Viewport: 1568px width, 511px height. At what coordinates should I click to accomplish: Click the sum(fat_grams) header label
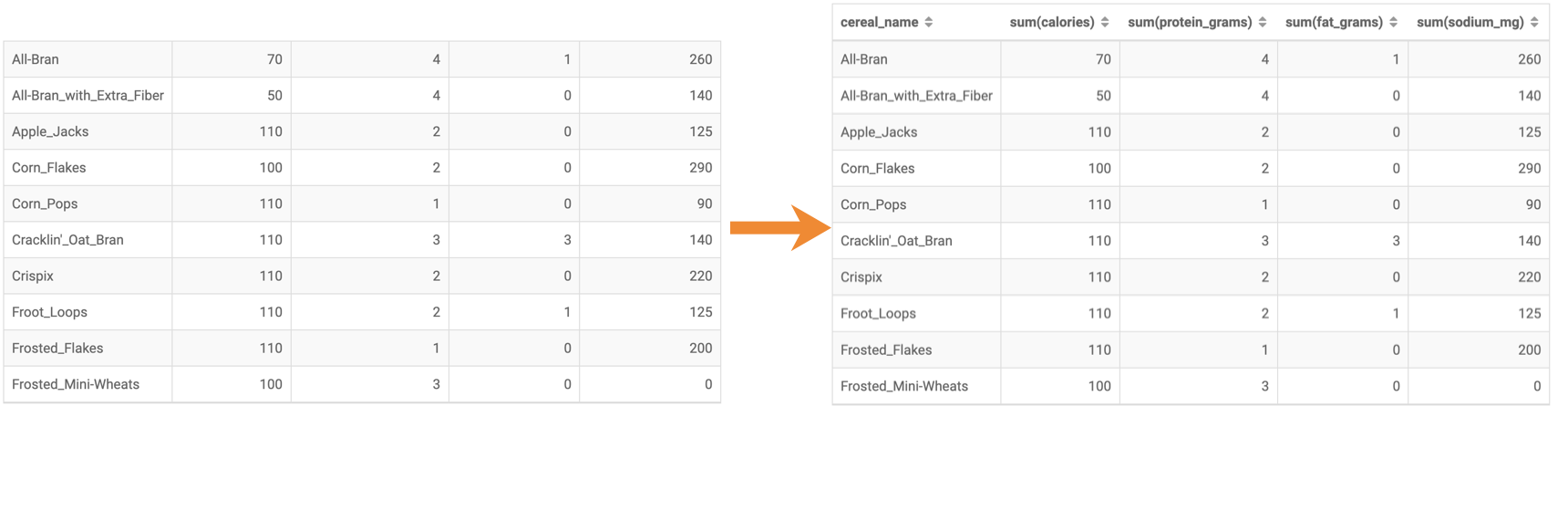1334,22
